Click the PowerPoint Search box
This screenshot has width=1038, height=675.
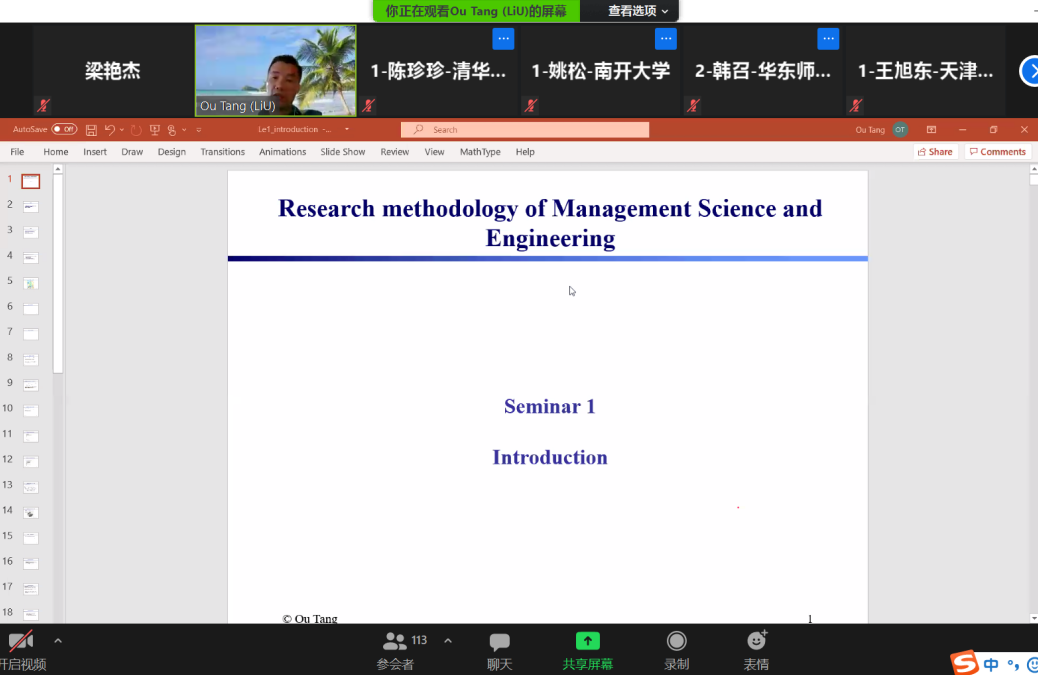(x=525, y=130)
